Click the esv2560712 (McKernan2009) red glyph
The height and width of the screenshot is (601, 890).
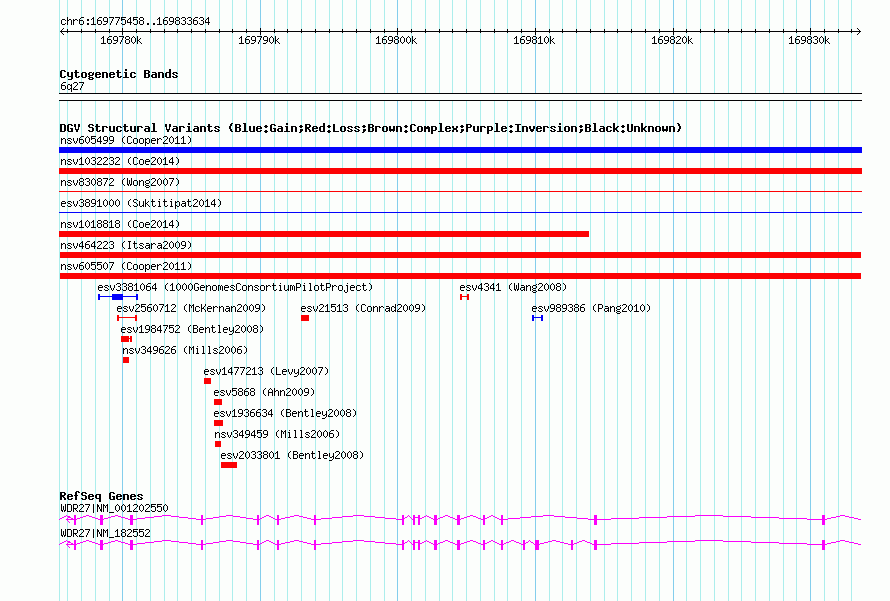127,318
